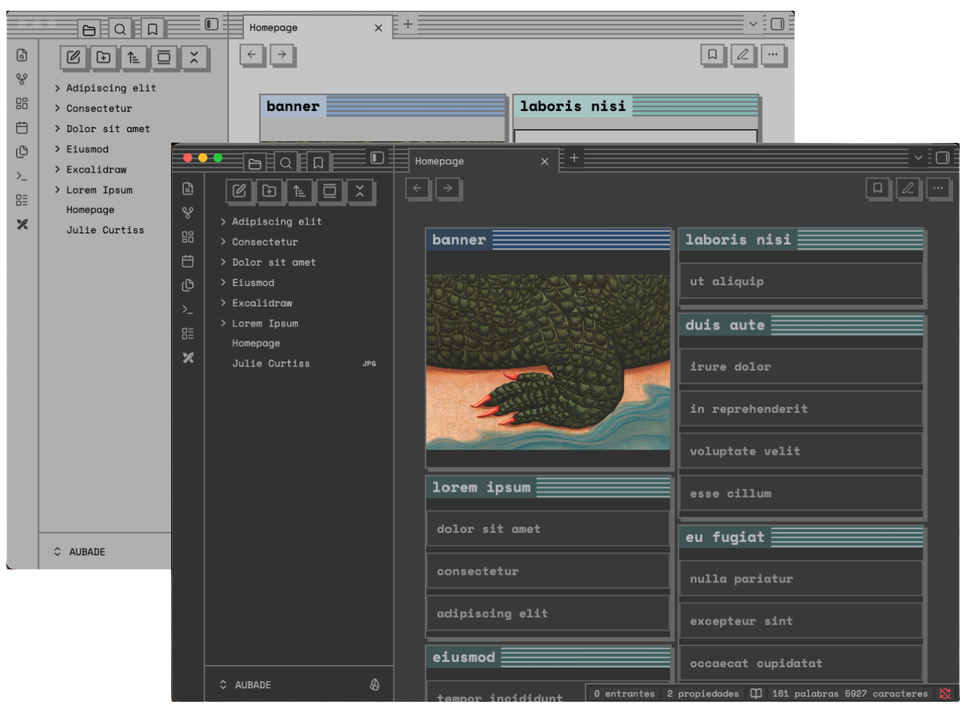The width and height of the screenshot is (972, 713).
Task: Open daily note calendar icon in dark window
Action: tap(188, 261)
